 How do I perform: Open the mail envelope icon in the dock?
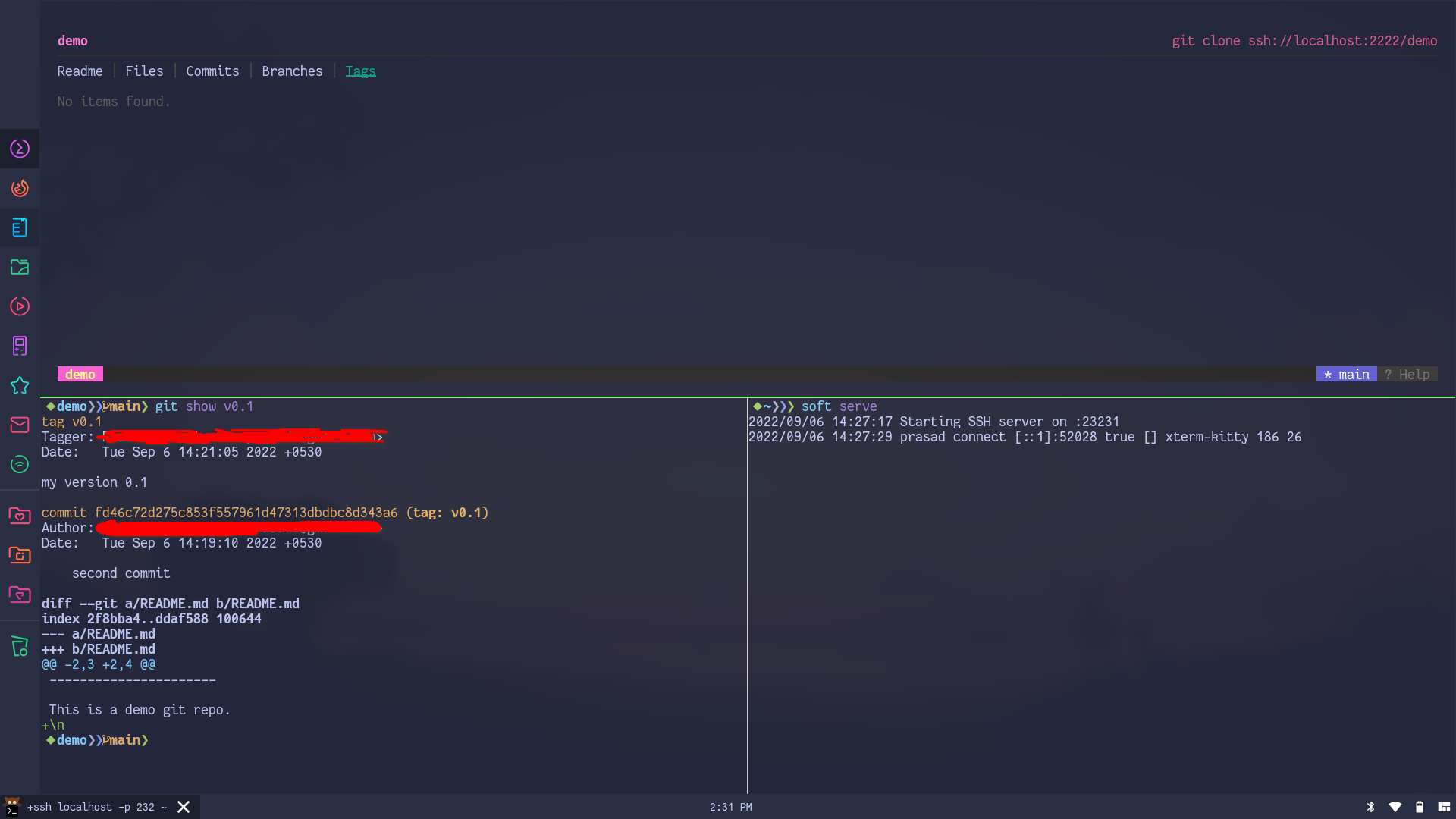20,425
